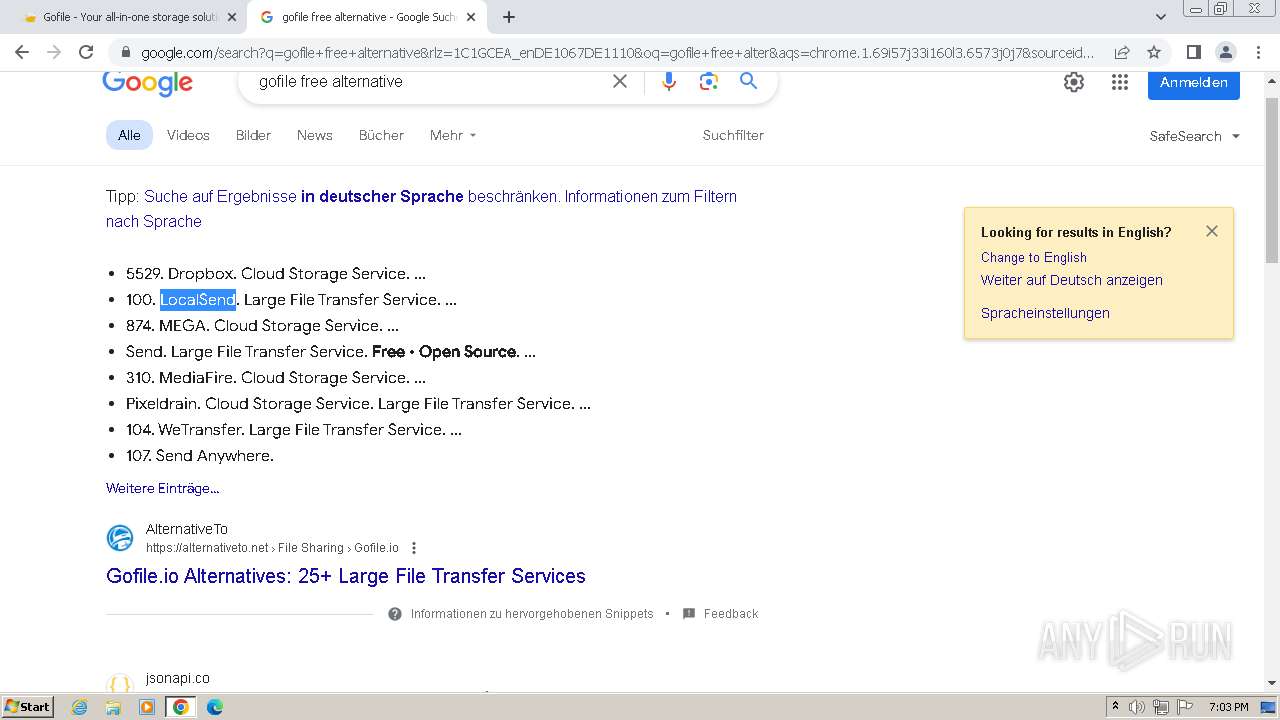Click the highlighted LocalSend text
Image resolution: width=1280 pixels, height=720 pixels.
pyautogui.click(x=198, y=299)
